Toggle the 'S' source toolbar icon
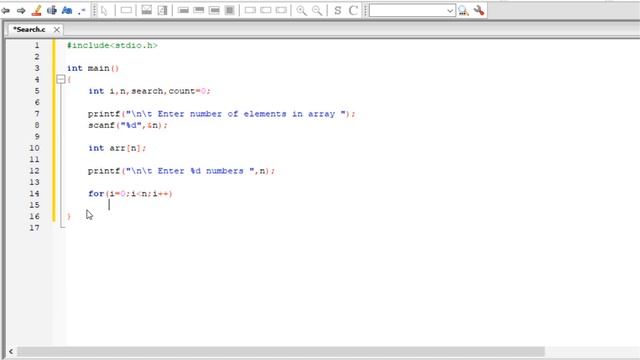Image resolution: width=640 pixels, height=360 pixels. coord(338,10)
